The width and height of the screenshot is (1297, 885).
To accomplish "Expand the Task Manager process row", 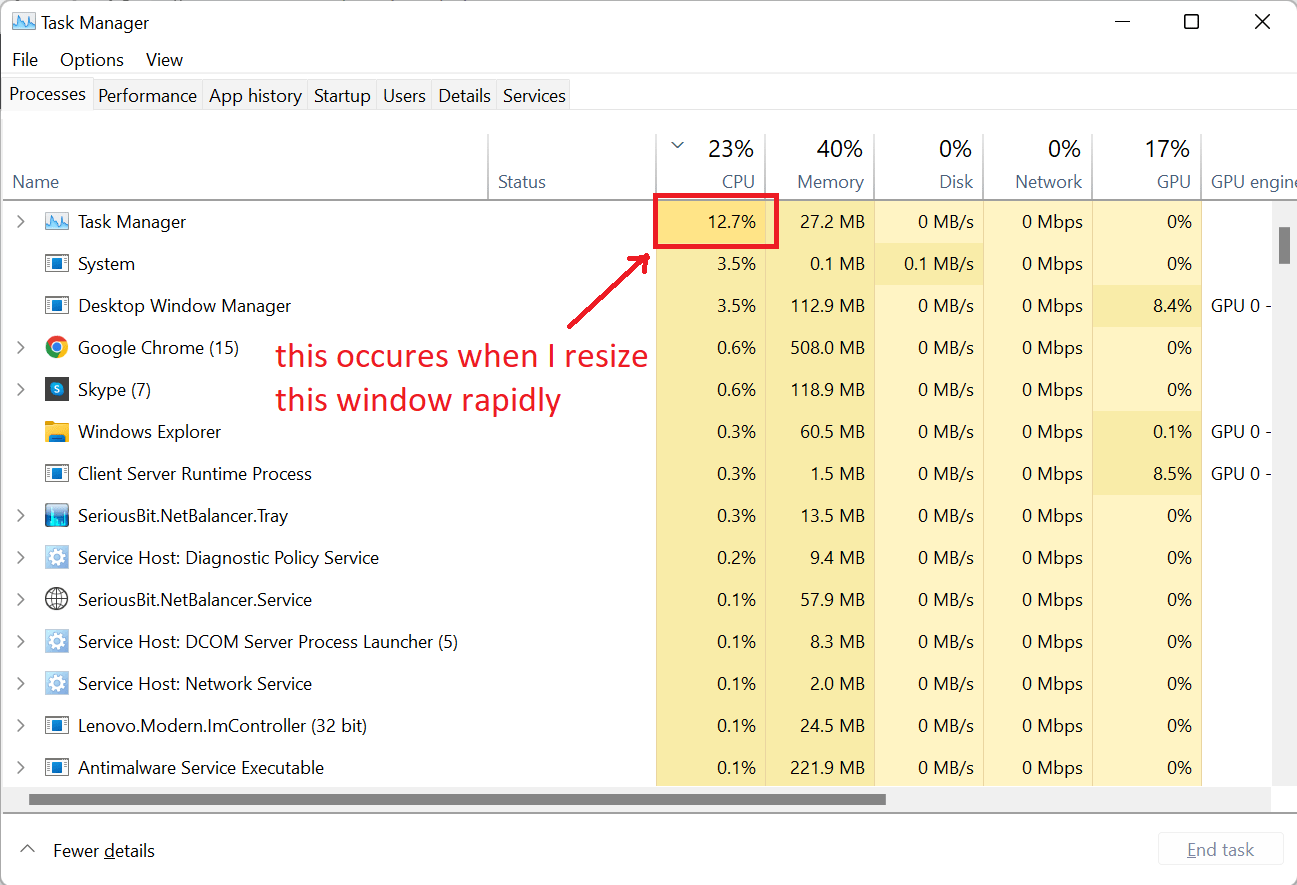I will [x=21, y=222].
